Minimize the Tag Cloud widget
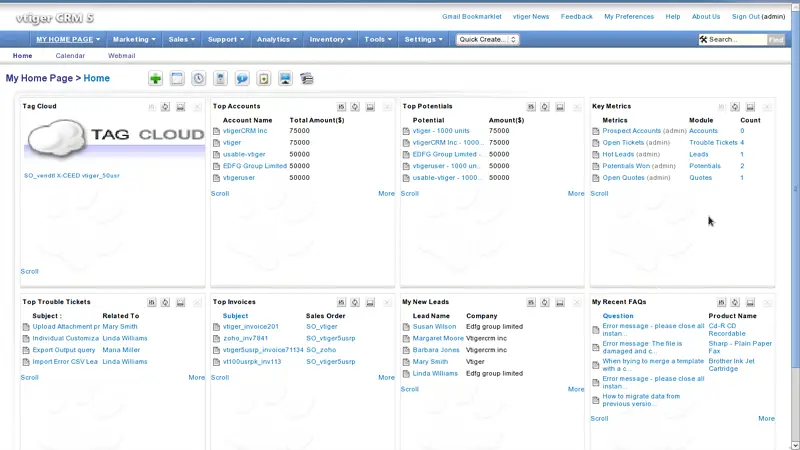 point(181,107)
